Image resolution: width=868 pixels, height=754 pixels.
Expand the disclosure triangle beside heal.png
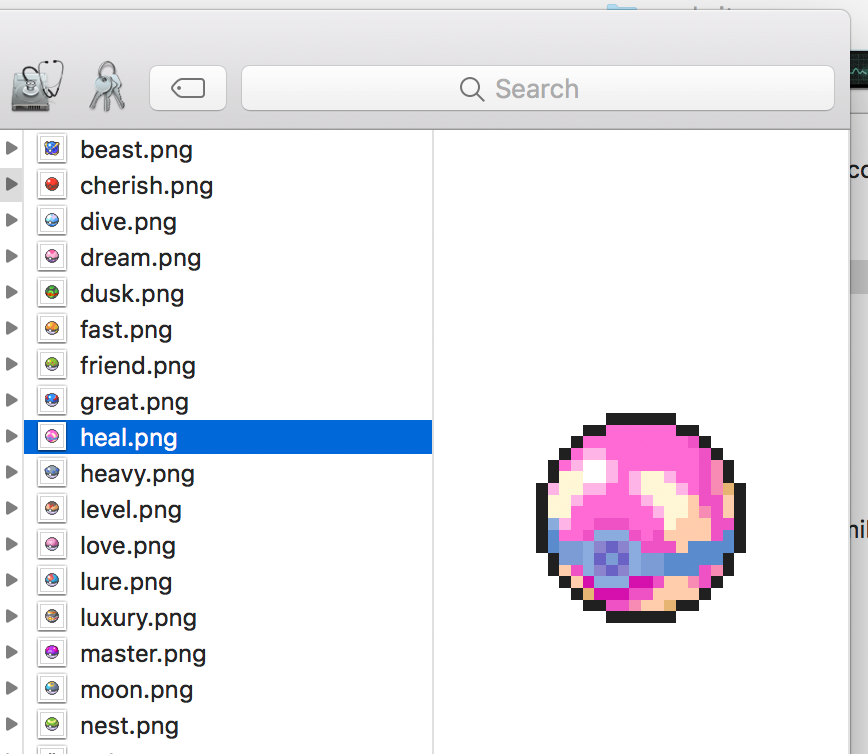coord(10,436)
